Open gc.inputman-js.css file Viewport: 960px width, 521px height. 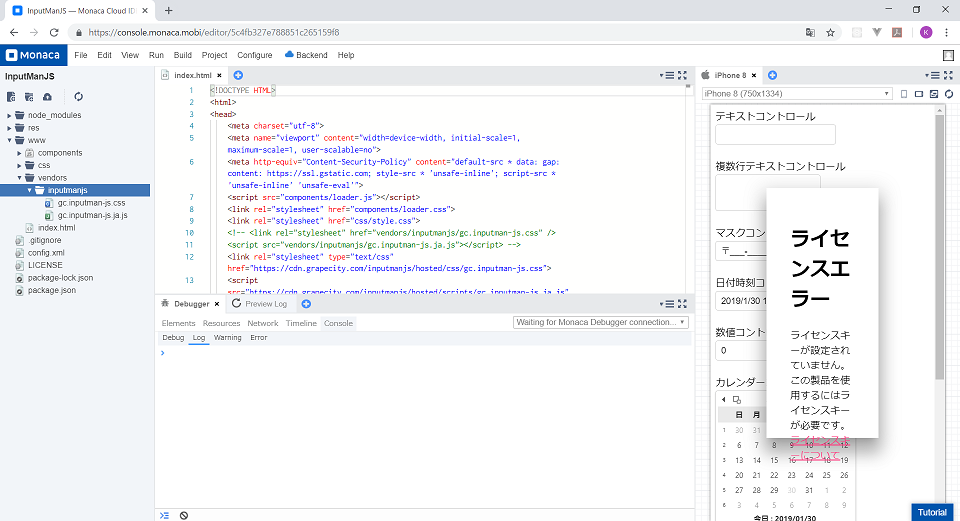coord(91,203)
